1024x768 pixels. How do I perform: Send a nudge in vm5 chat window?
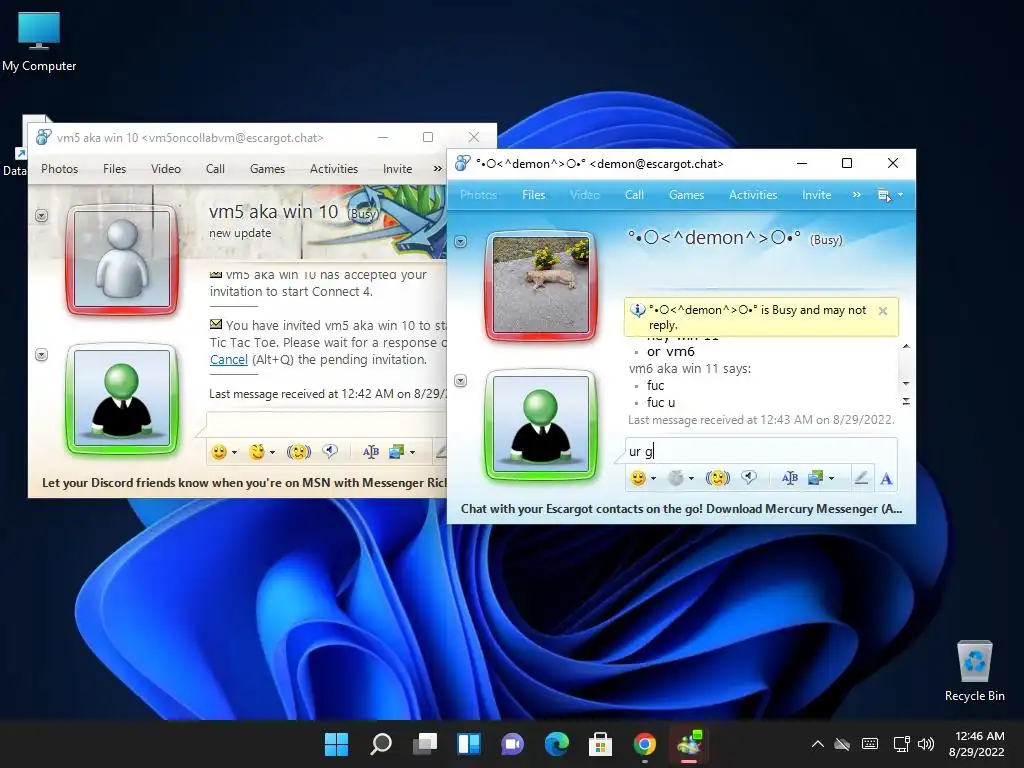(298, 452)
